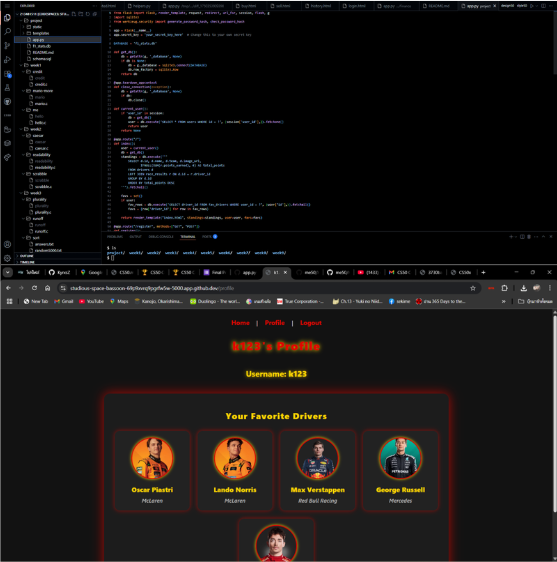
Task: Open the Run and Debug view
Action: pos(7,59)
